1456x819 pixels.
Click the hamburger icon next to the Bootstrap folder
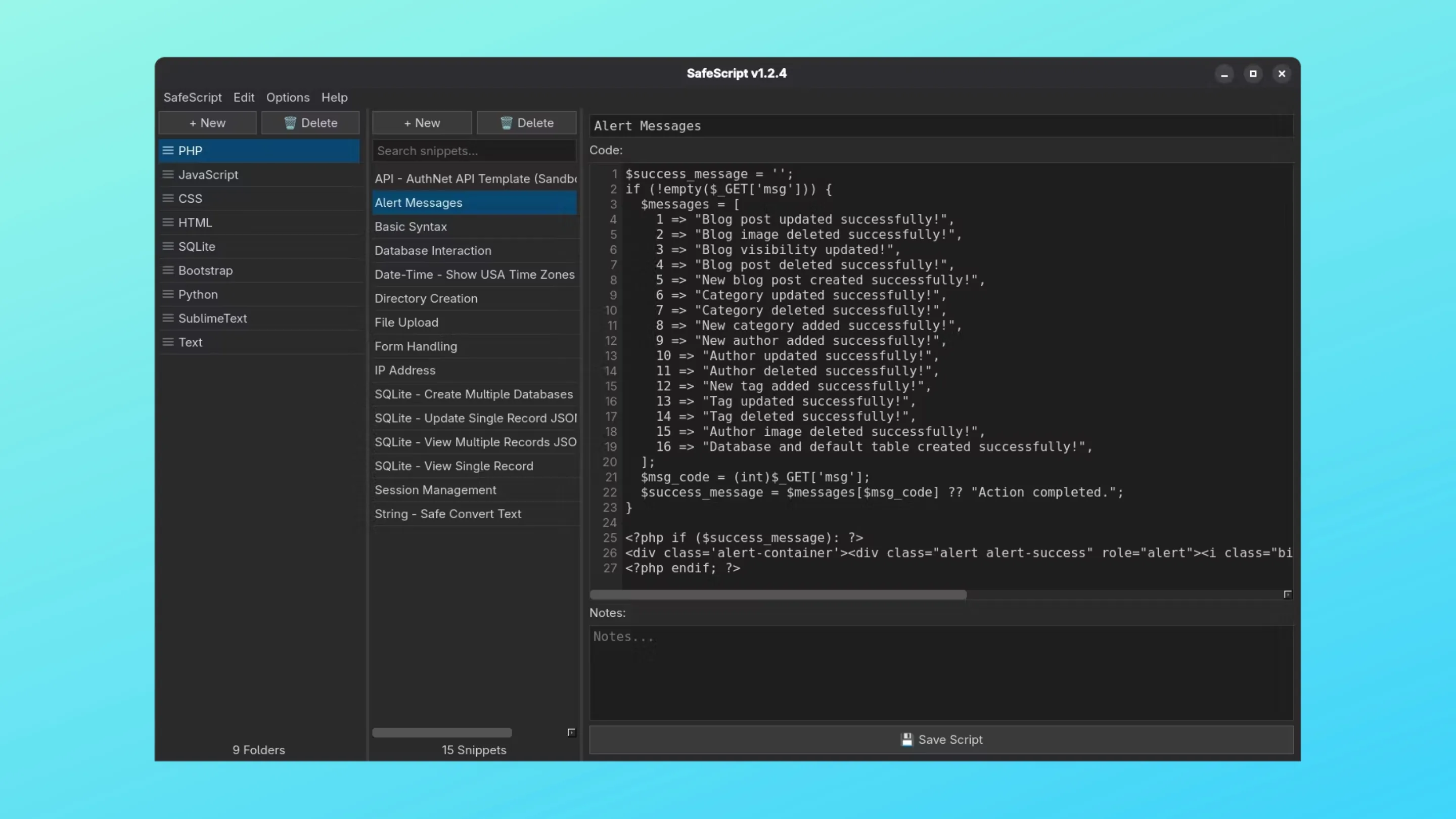coord(168,270)
